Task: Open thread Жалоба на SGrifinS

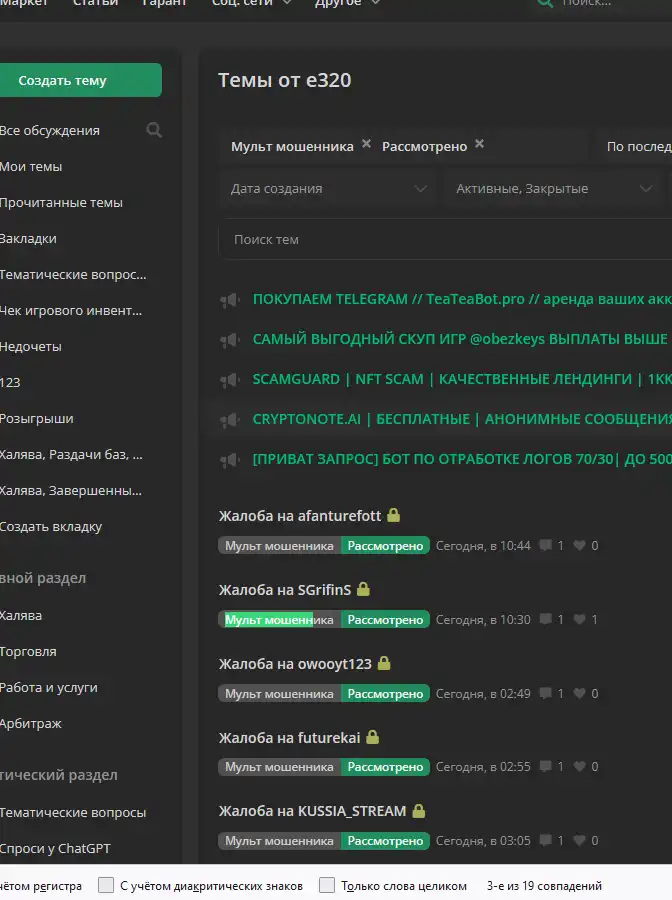Action: point(285,589)
